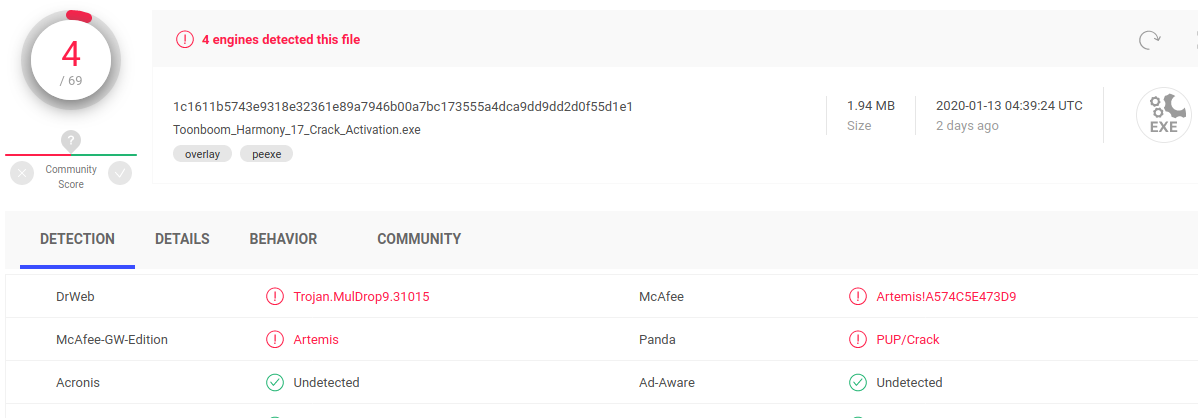This screenshot has width=1198, height=418.
Task: Click the reanalyze refresh icon
Action: click(1150, 40)
